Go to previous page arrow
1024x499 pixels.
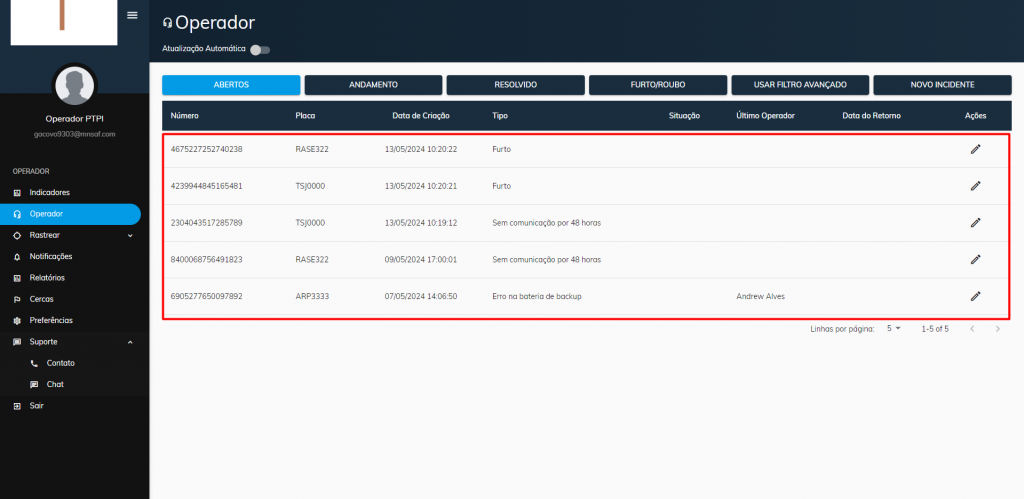[972, 329]
